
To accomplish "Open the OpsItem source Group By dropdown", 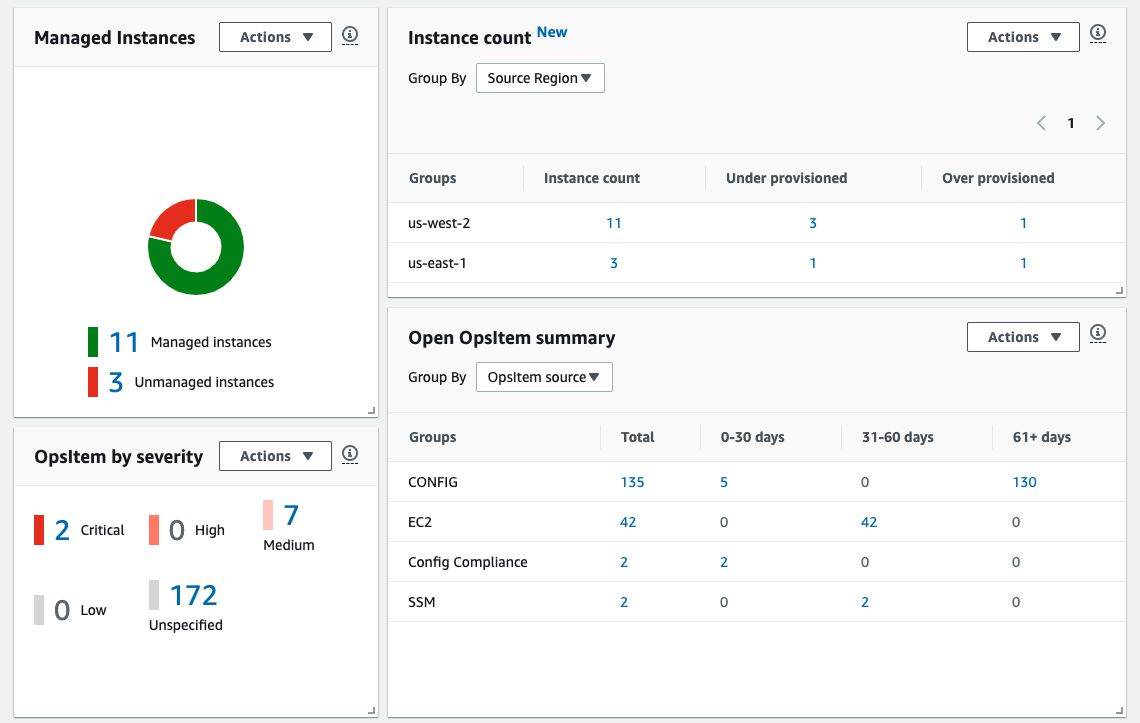I will 544,377.
